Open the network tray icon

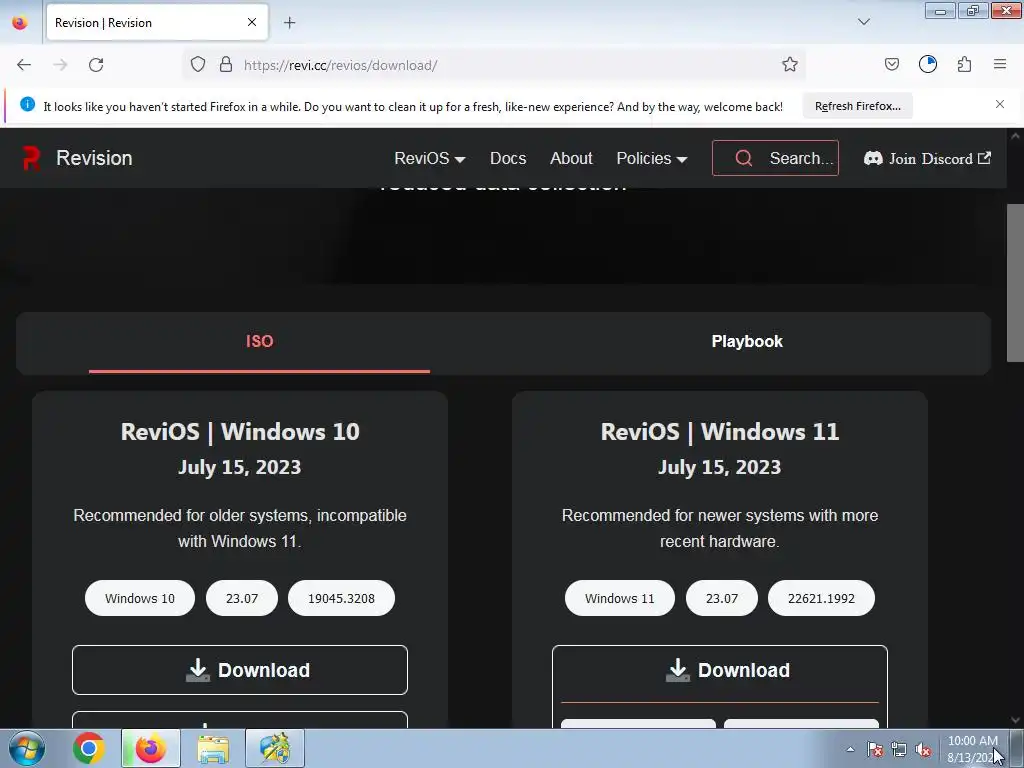(899, 749)
